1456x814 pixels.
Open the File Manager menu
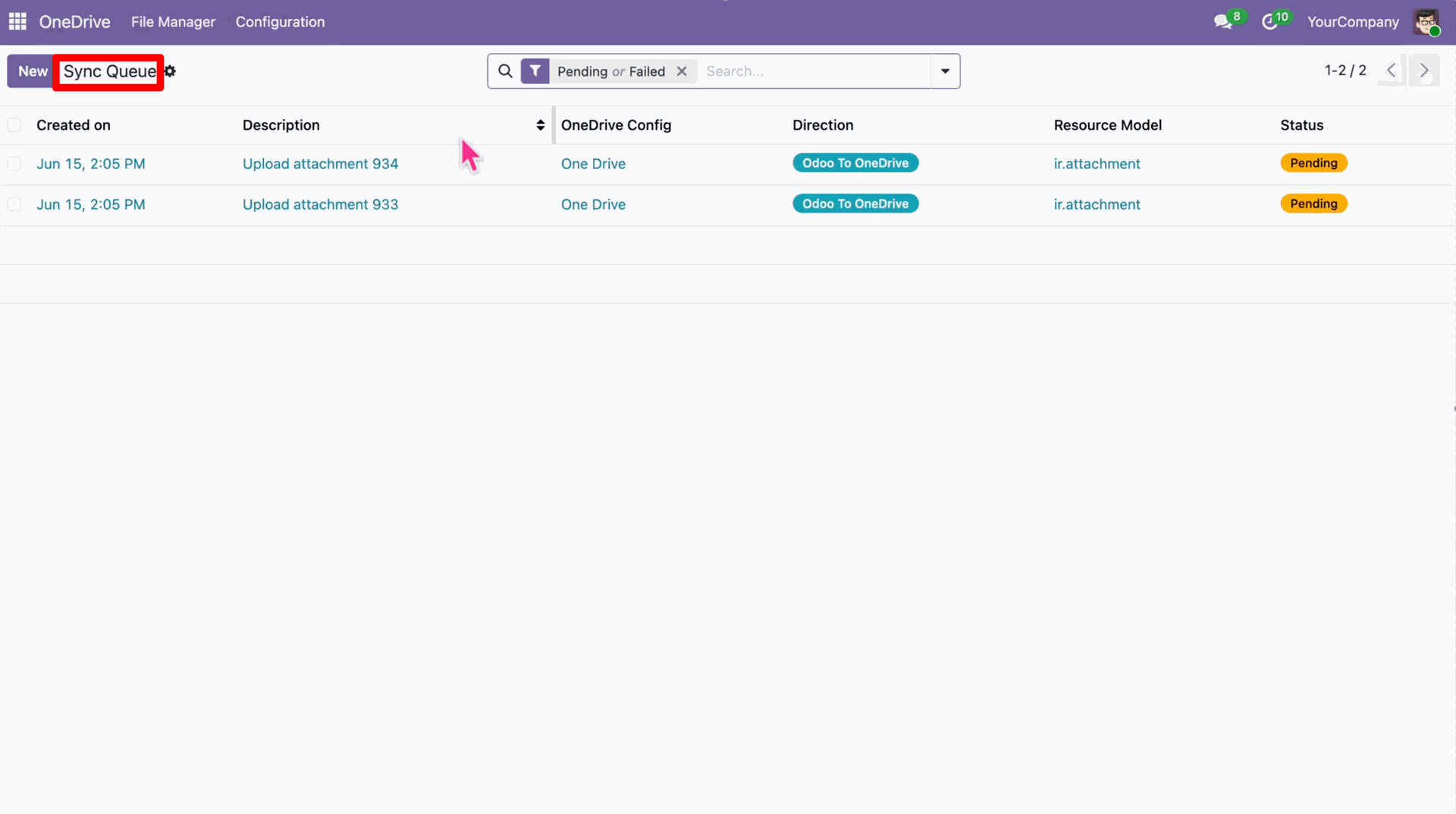[x=173, y=22]
